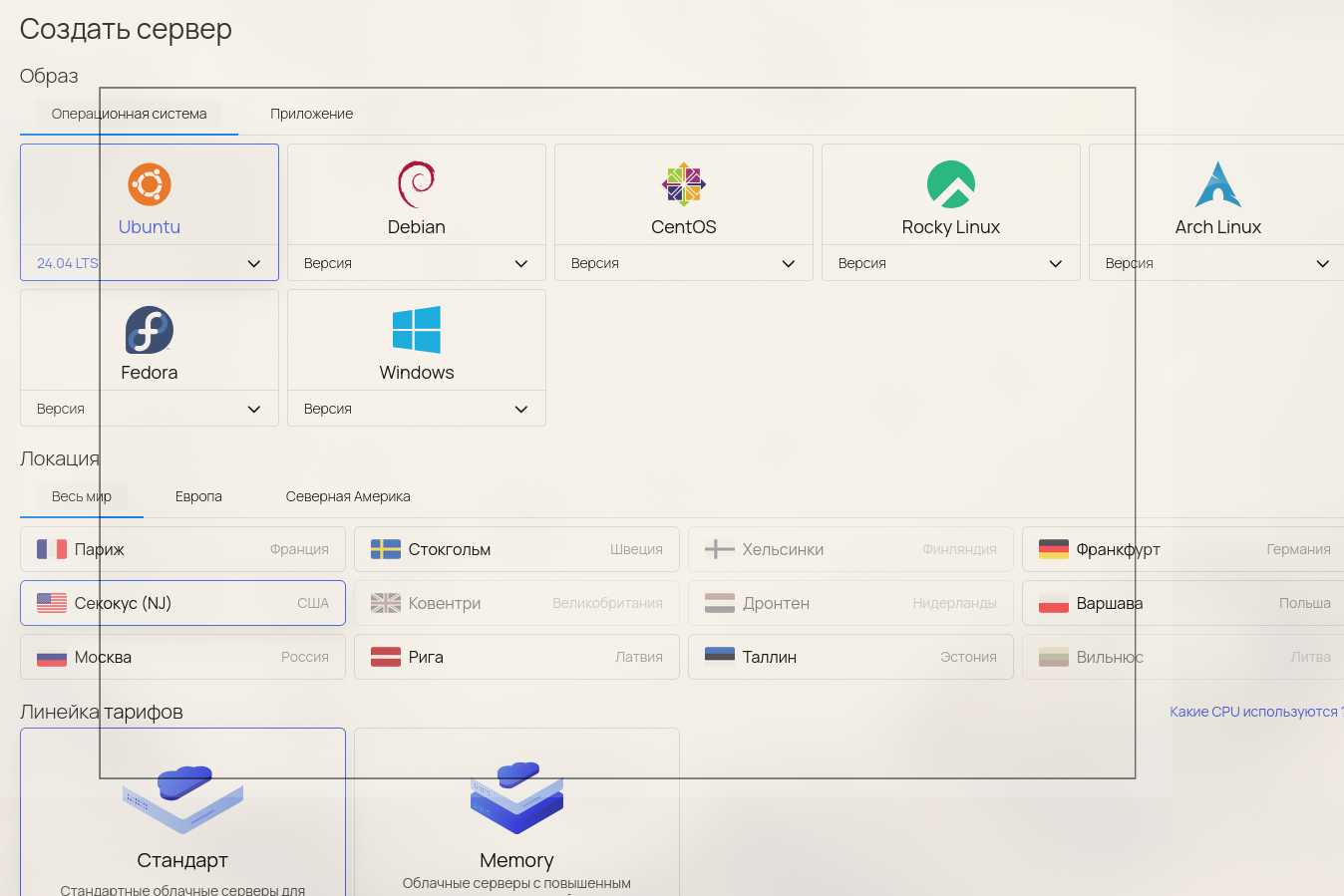This screenshot has width=1344, height=896.
Task: Open the Ubuntu 24.04 LTS version dropdown
Action: (x=150, y=263)
